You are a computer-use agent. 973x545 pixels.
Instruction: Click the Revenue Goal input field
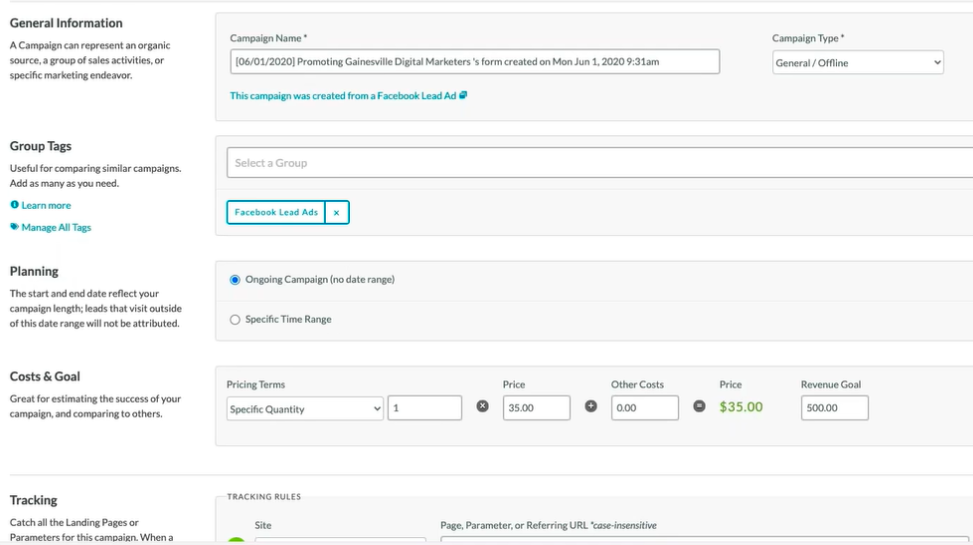point(834,408)
